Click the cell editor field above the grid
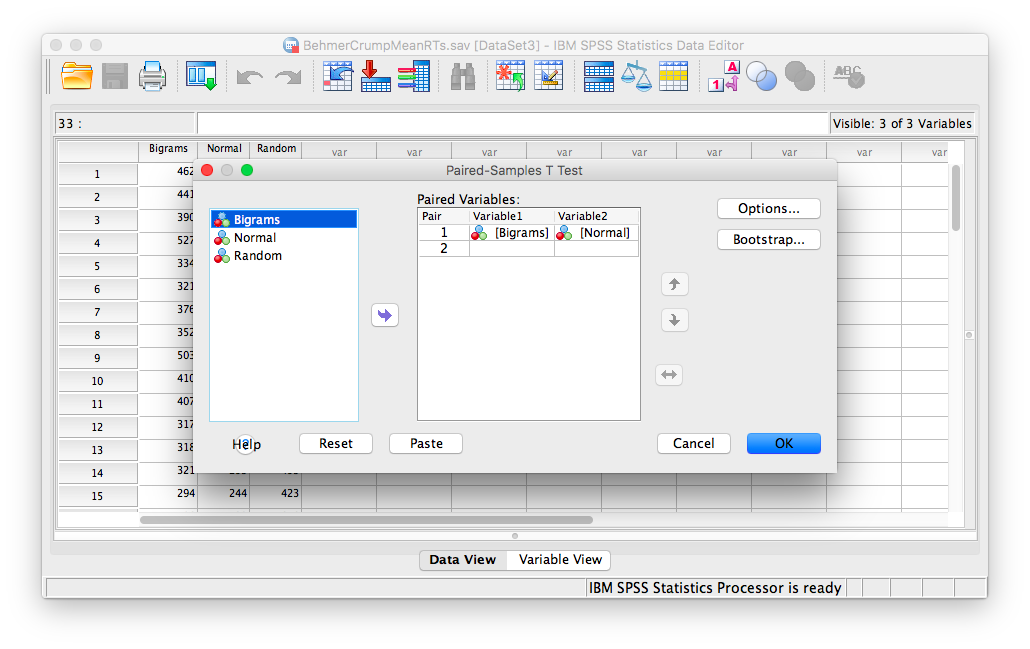 point(512,123)
